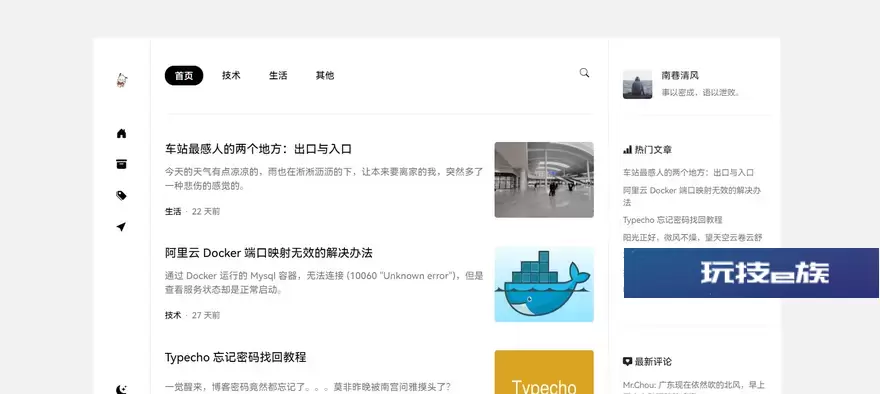The image size is (880, 394).
Task: Click the site logo avatar in the sidebar
Action: 122,80
